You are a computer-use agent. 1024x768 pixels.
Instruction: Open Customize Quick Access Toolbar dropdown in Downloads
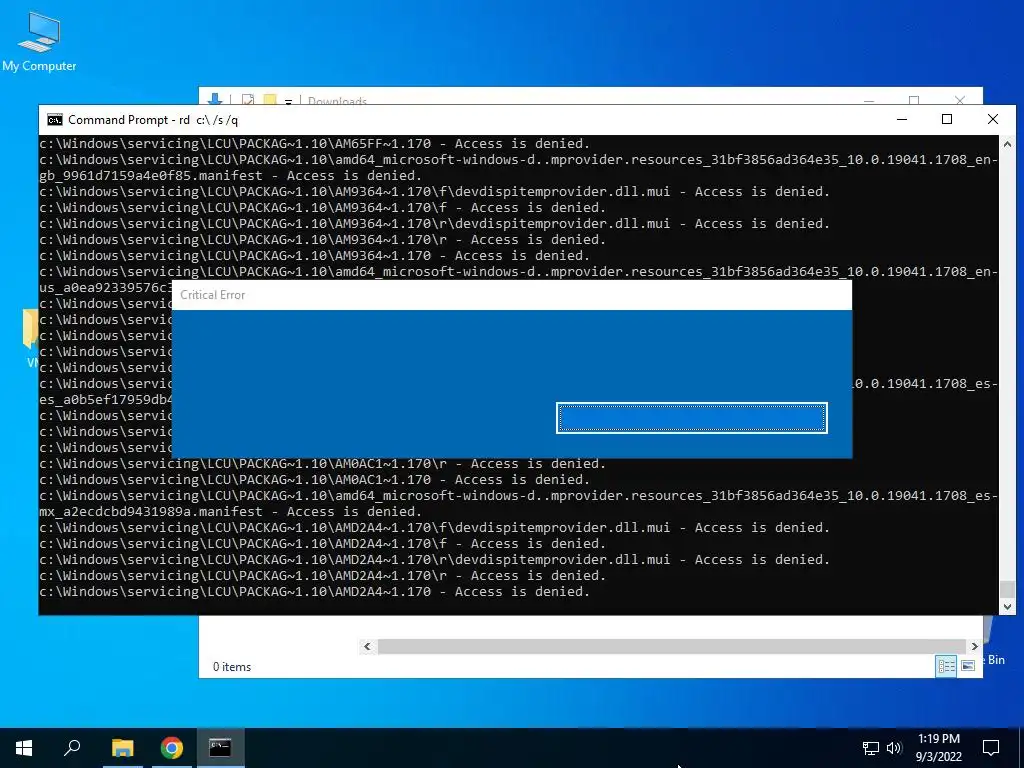(x=288, y=101)
